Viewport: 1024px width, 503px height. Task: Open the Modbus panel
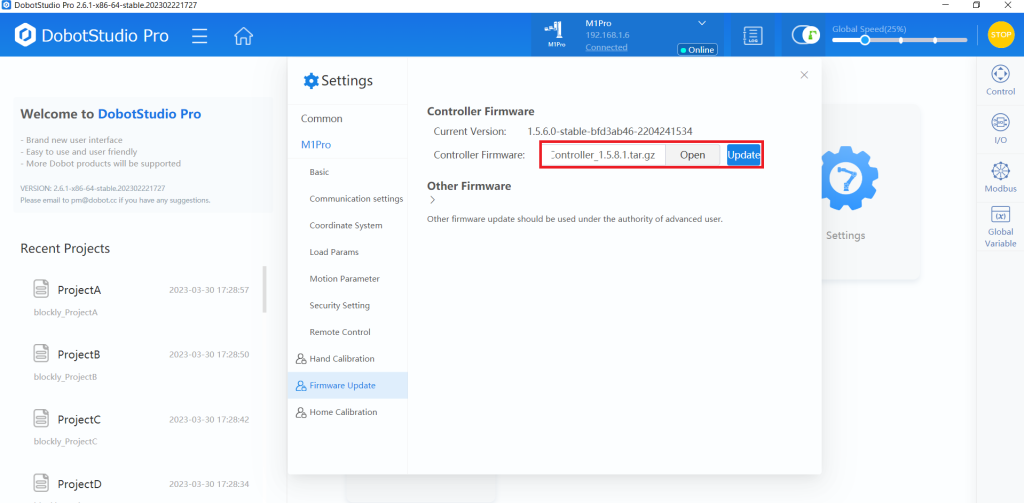[1000, 176]
